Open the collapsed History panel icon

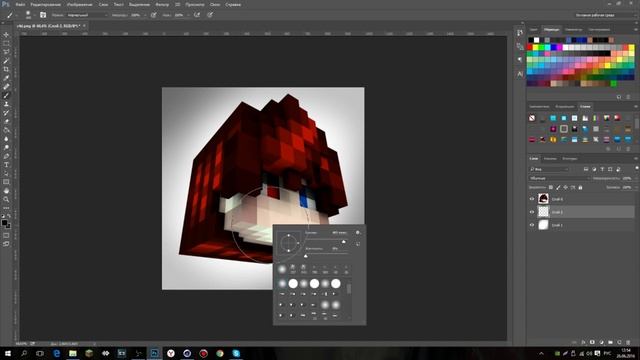(x=520, y=33)
